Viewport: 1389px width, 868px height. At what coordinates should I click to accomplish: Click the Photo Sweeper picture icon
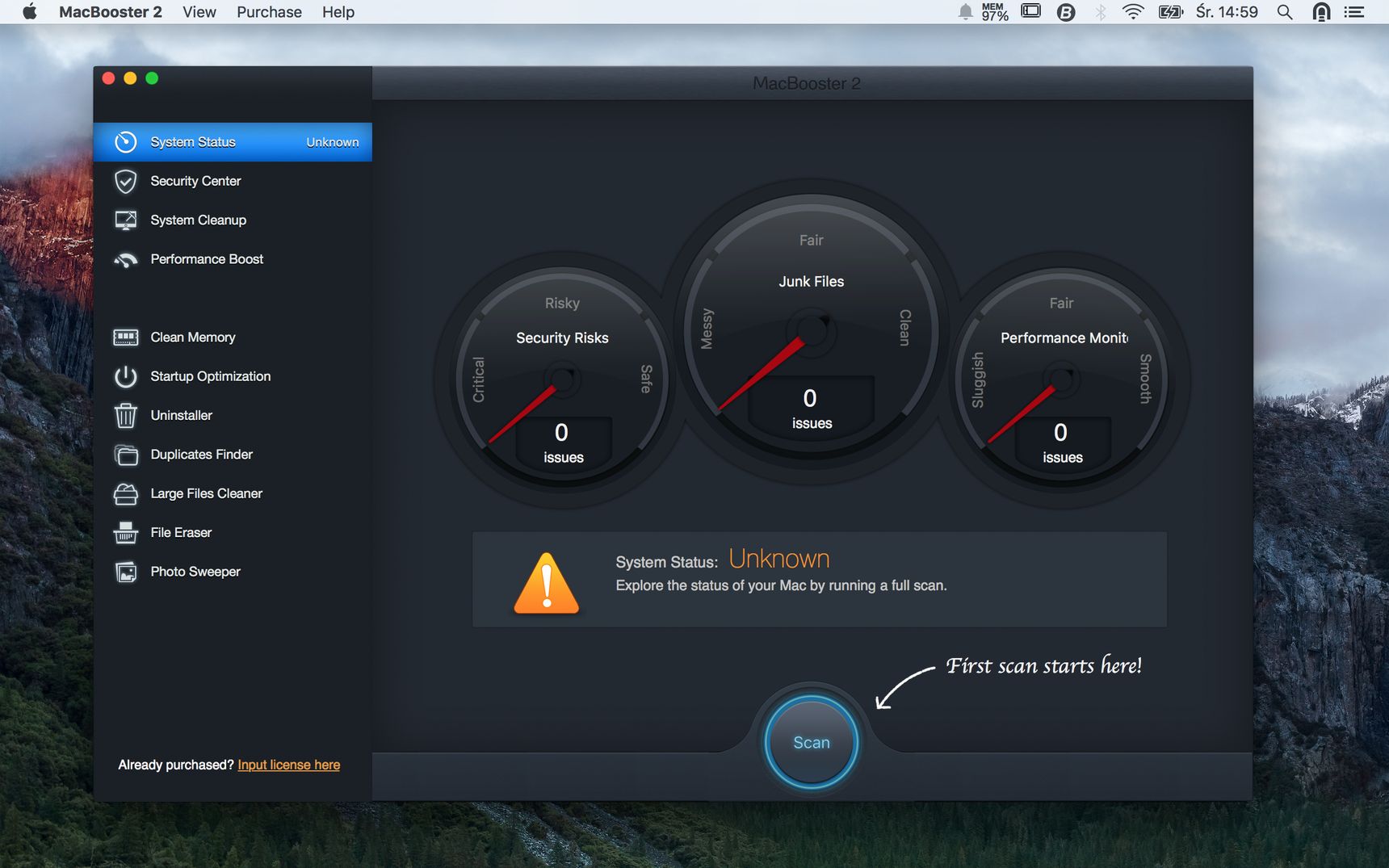[x=125, y=572]
